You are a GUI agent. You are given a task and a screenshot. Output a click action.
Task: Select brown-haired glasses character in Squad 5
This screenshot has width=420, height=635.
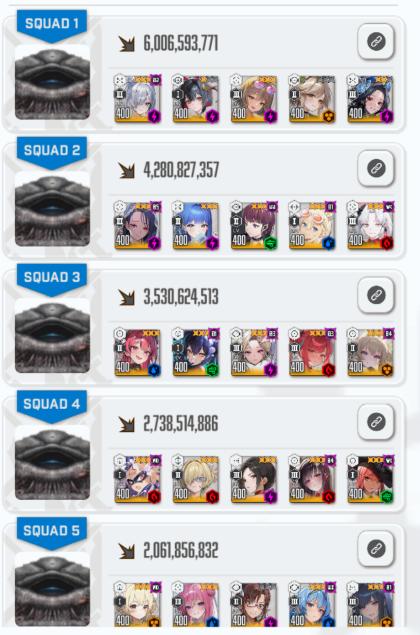254,605
